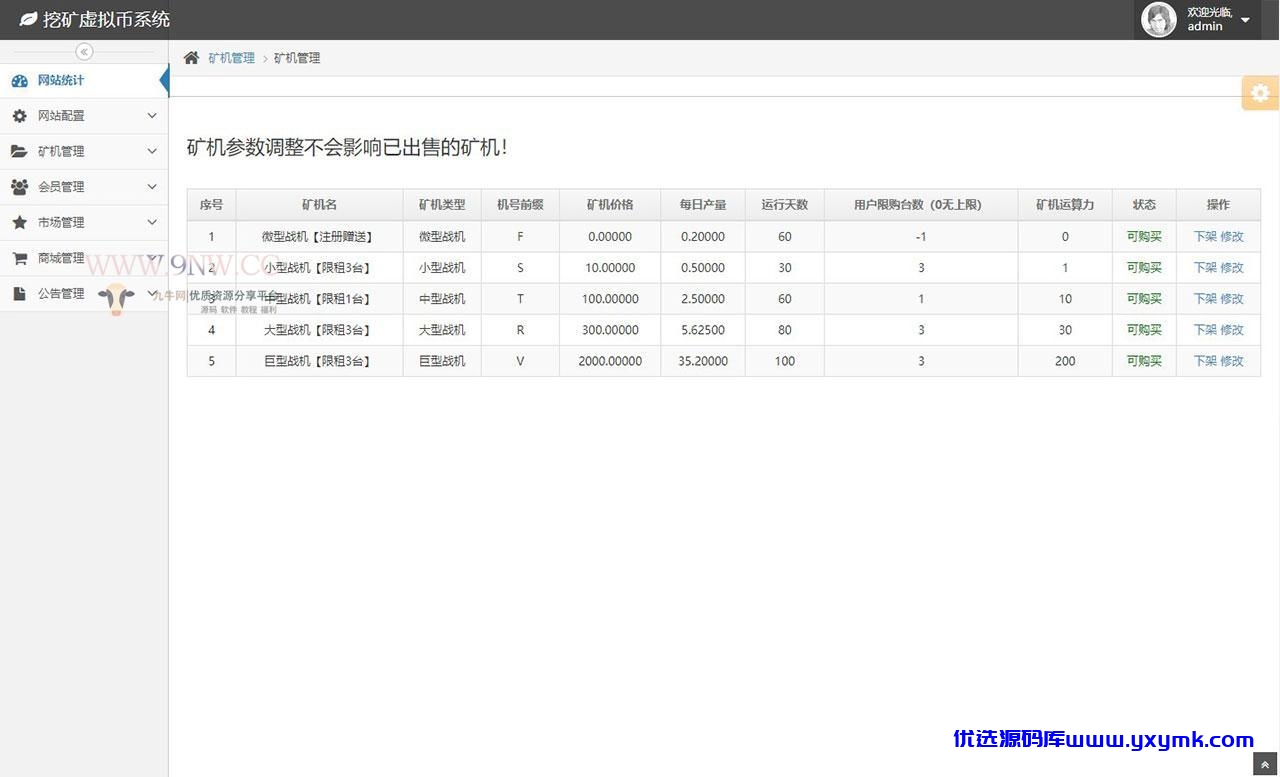Expand 会员管理 chevron arrow
The image size is (1280, 777).
point(152,187)
